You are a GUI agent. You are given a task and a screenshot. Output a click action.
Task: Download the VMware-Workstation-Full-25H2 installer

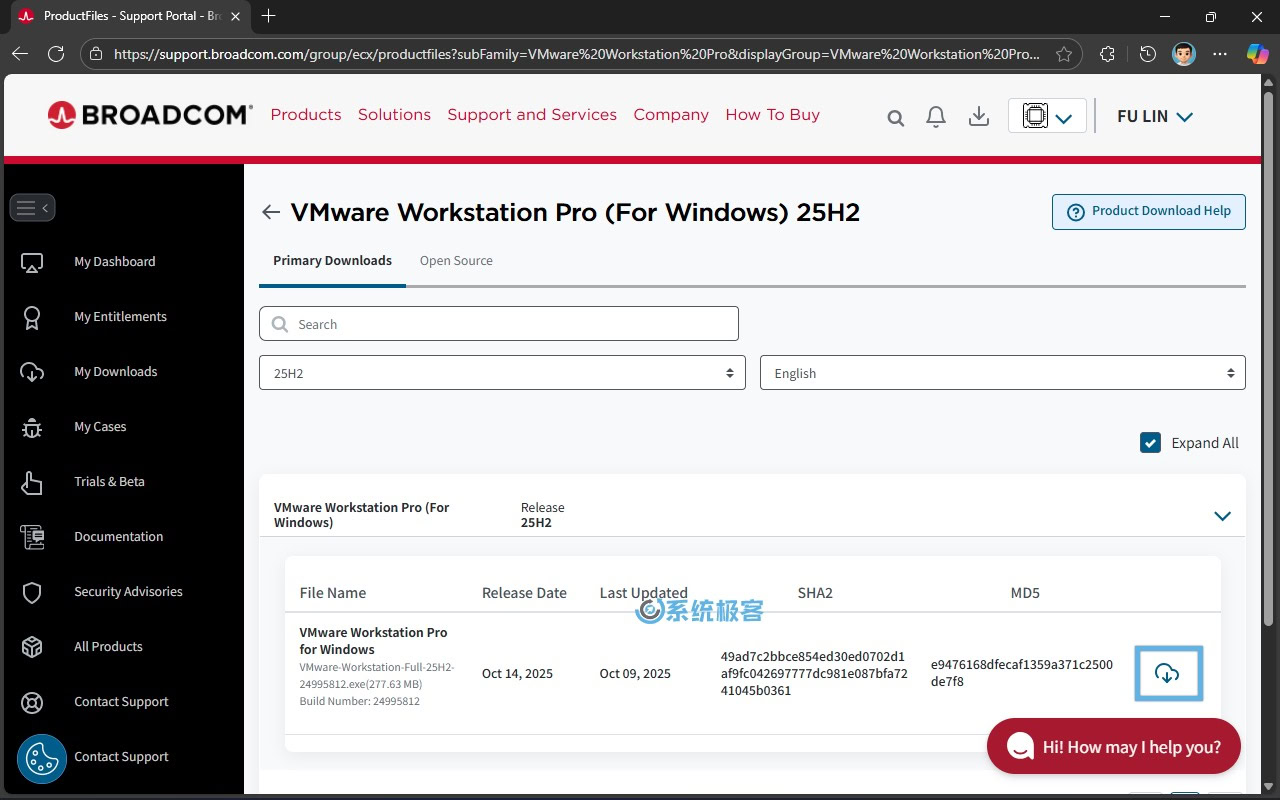point(1168,673)
